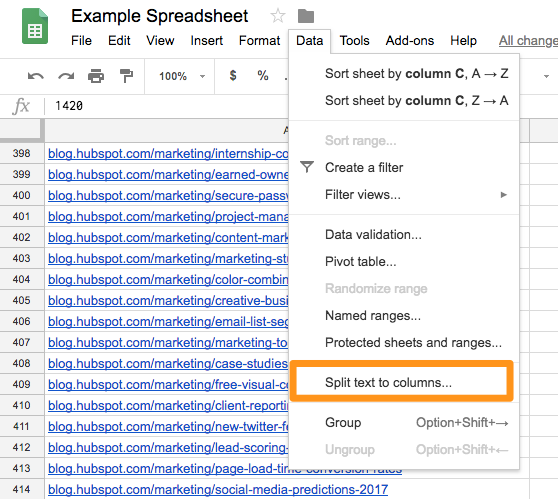Open the new-twitter link in row 411
Viewport: 558px width, 499px height.
[168, 426]
